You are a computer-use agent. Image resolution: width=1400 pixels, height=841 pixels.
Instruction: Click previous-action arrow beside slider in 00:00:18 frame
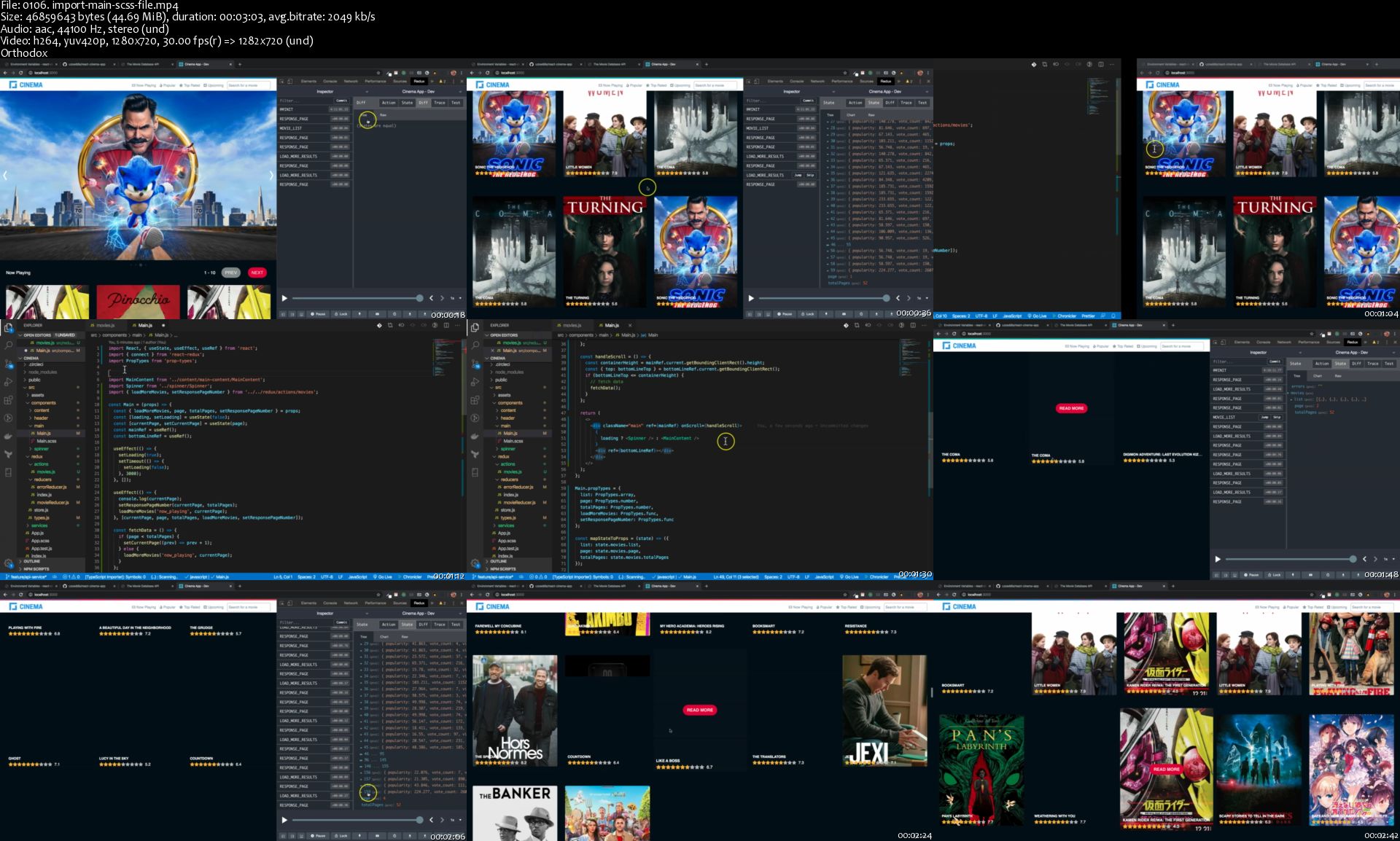[x=431, y=298]
